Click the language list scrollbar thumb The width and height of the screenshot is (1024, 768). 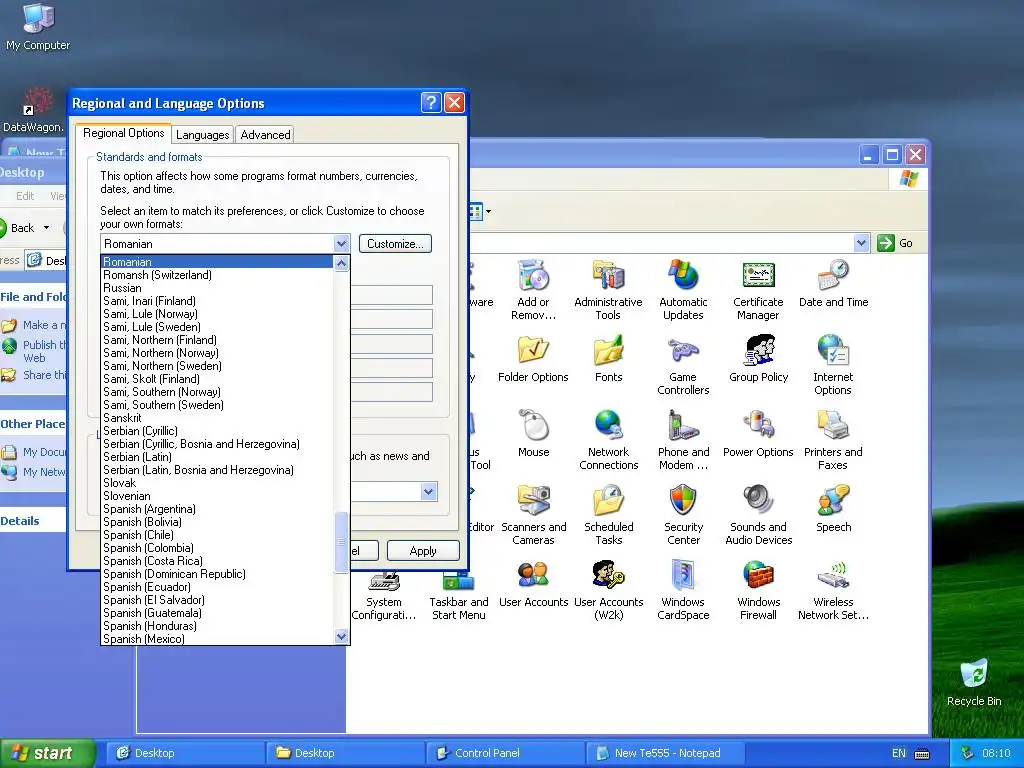tap(342, 541)
